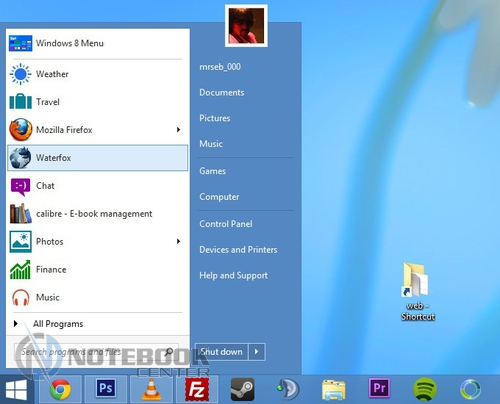Expand the Photos submenu arrow
The width and height of the screenshot is (500, 404).
click(x=179, y=241)
